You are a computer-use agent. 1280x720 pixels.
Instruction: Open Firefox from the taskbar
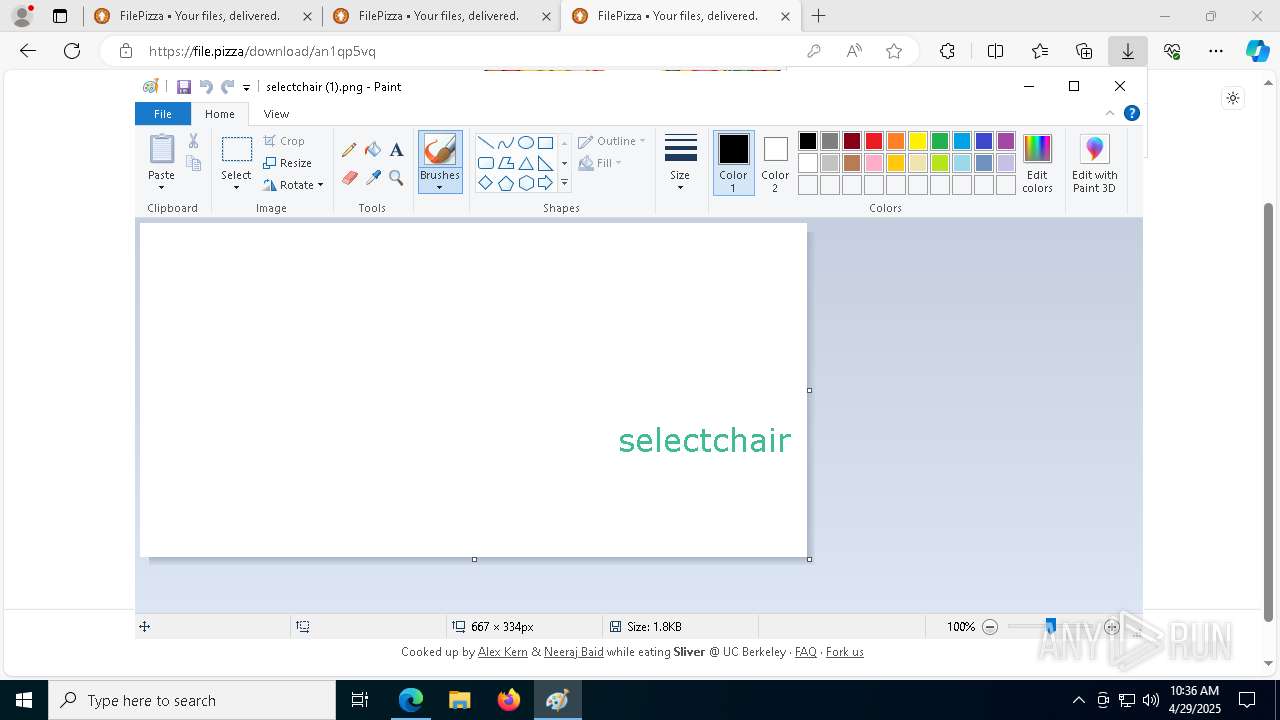pos(509,700)
